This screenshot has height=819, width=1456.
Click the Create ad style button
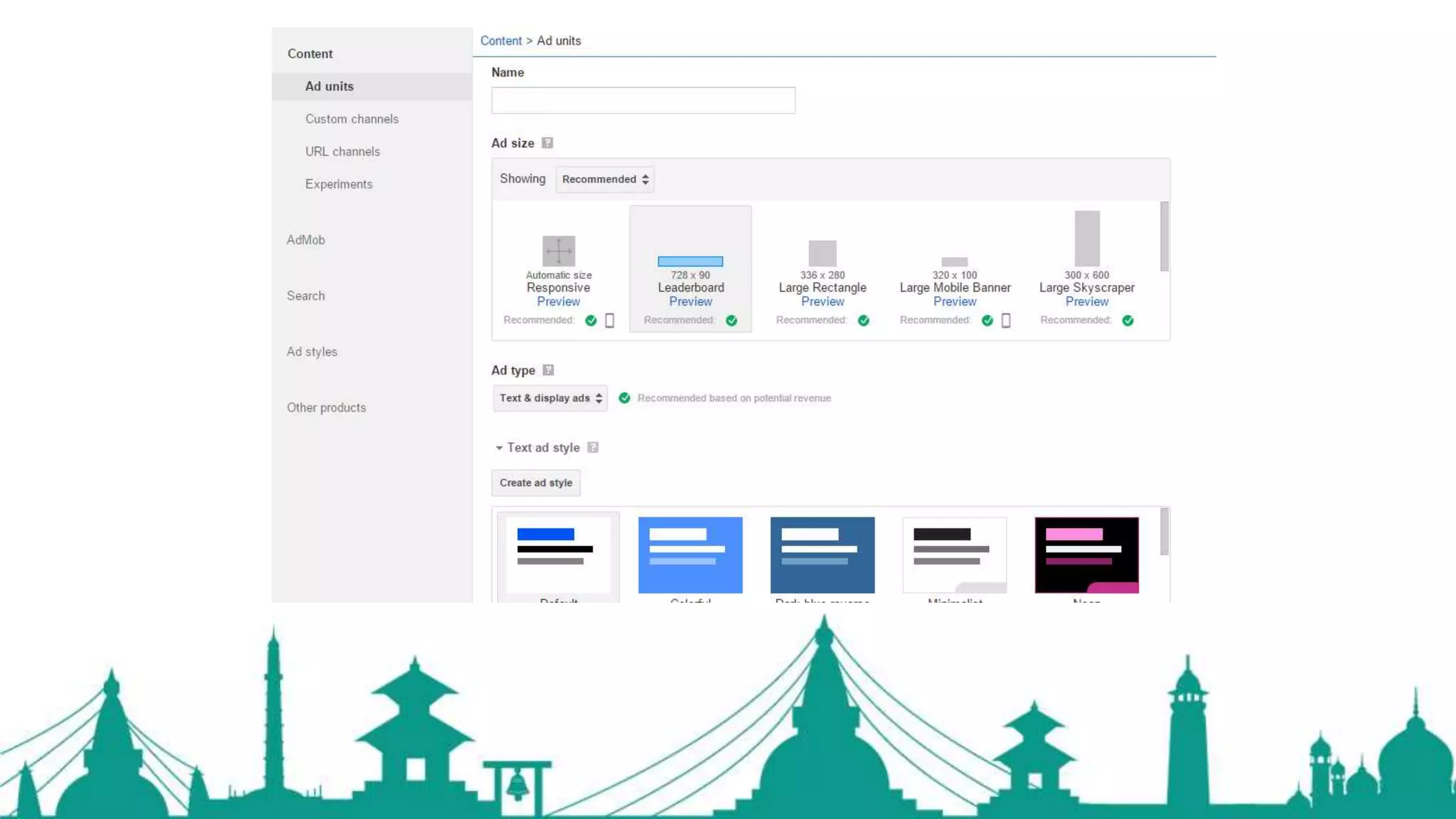536,483
